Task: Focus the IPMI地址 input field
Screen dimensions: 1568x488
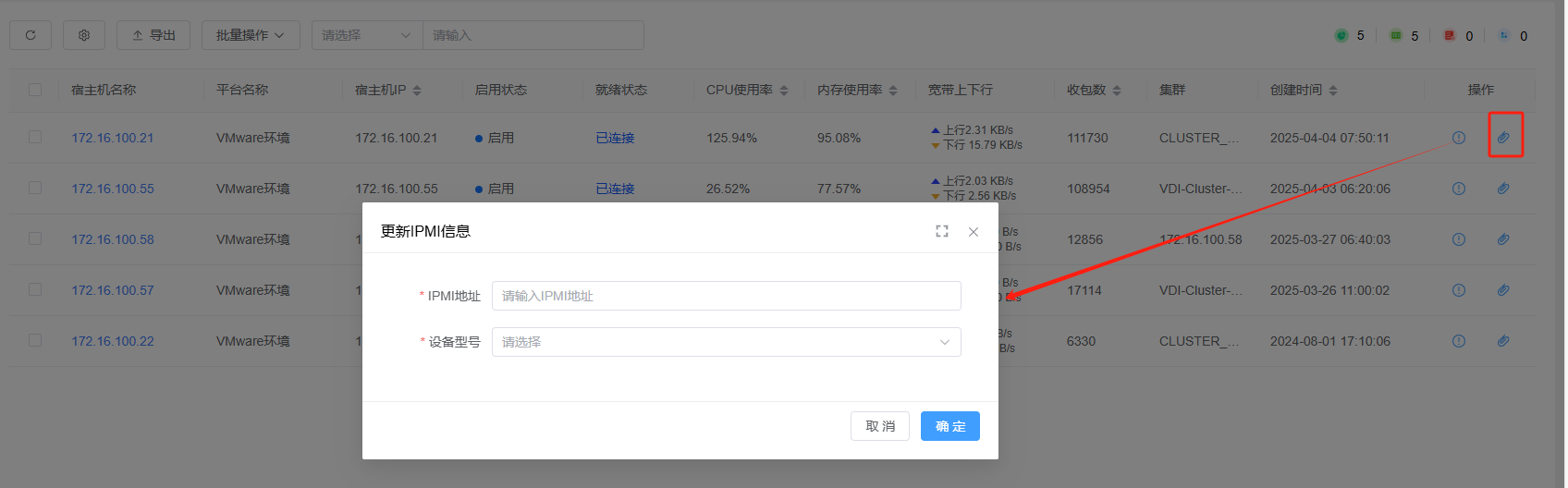Action: click(x=727, y=296)
